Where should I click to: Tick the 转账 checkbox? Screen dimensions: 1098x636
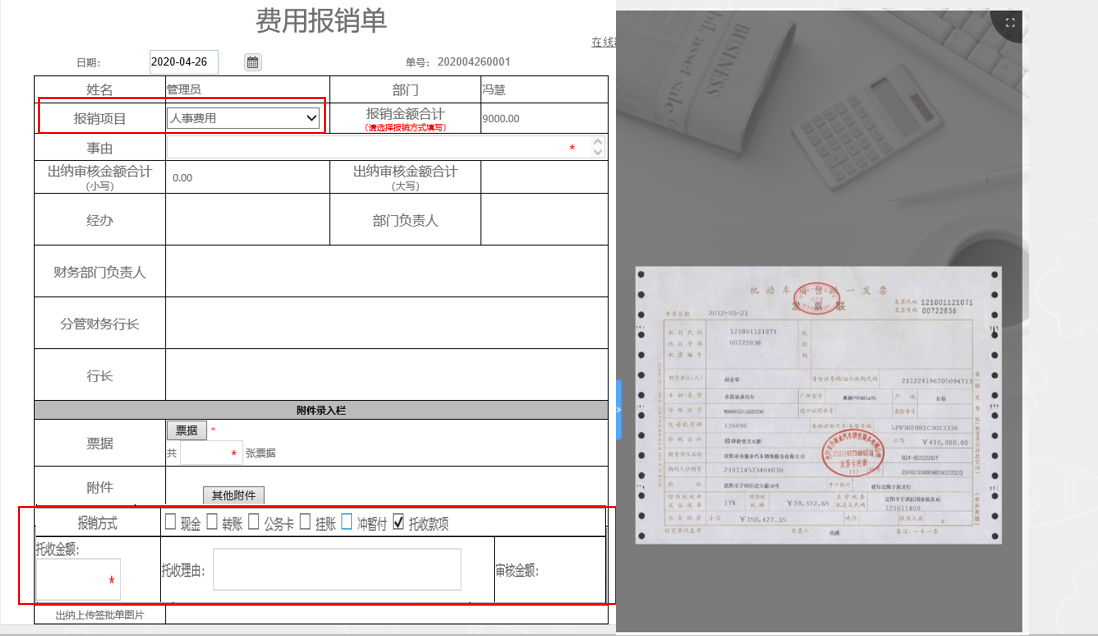[x=211, y=521]
